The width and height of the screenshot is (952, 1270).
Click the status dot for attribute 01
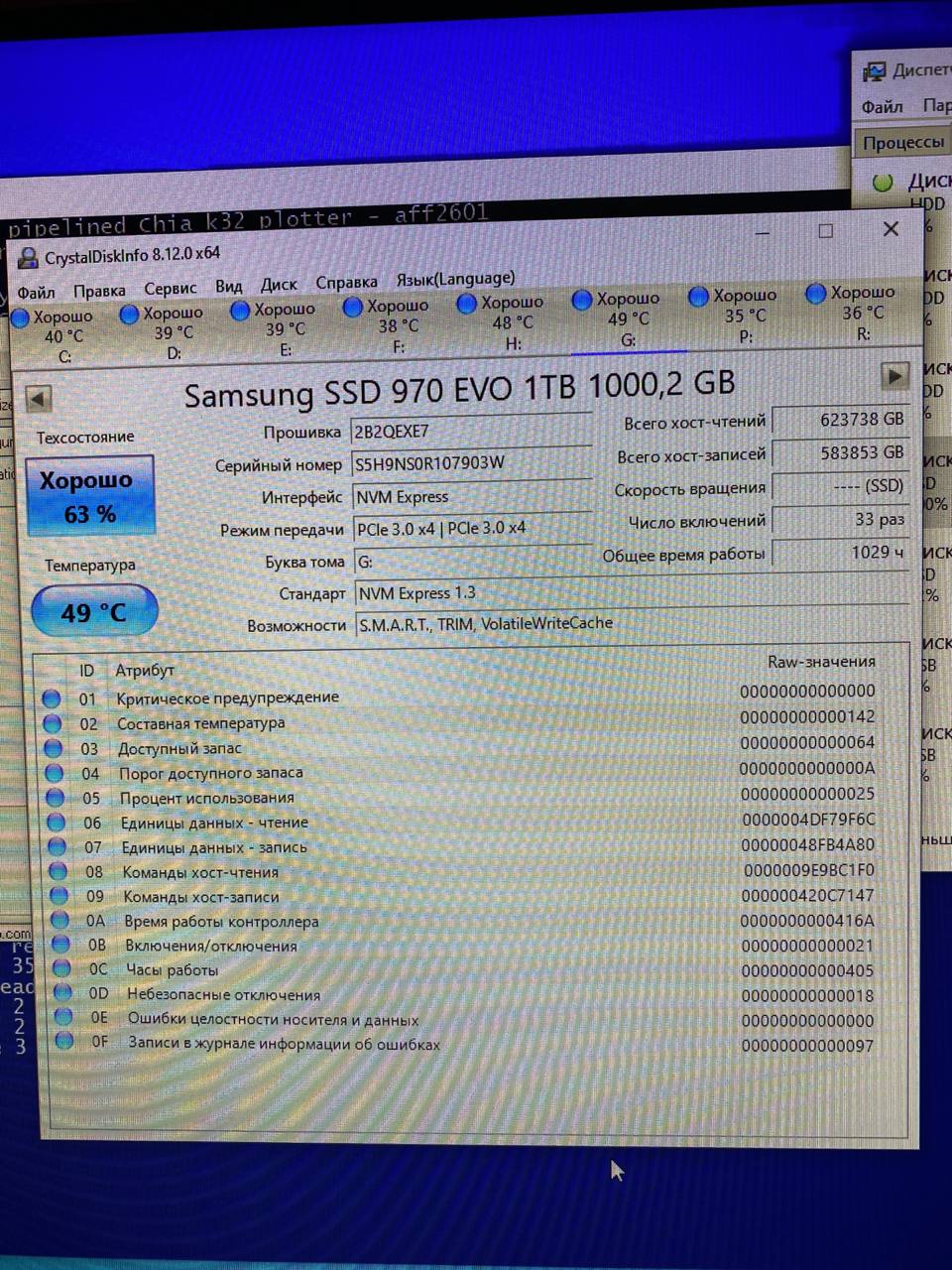(x=52, y=698)
